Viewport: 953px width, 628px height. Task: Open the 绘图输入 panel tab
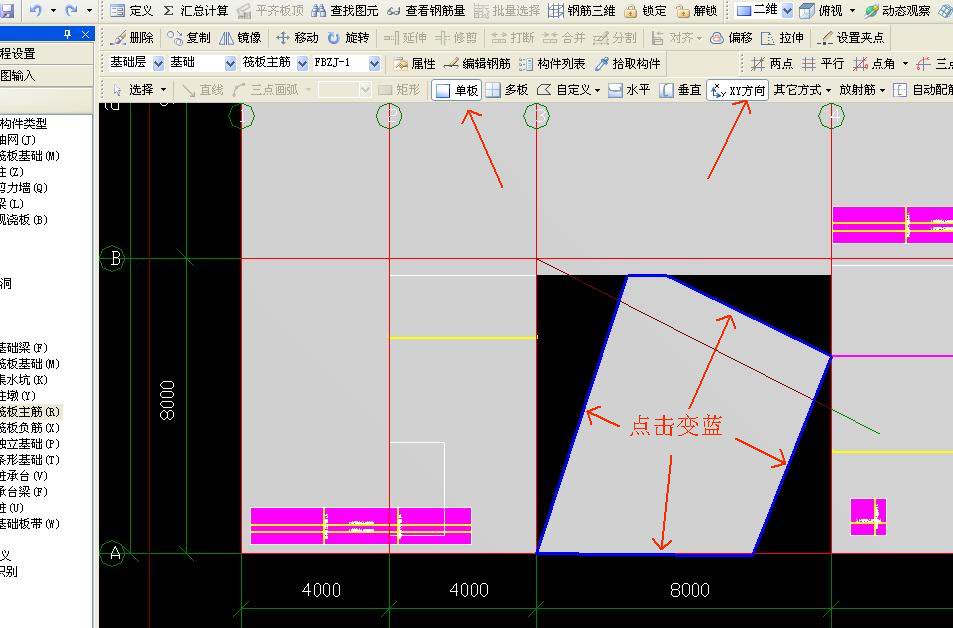(x=46, y=75)
